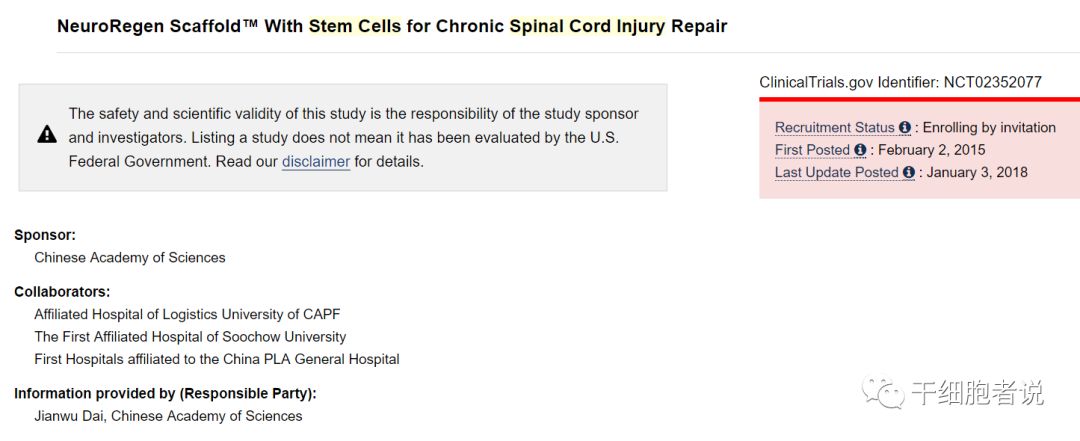
Task: Open the Last Update Posted link
Action: pos(836,172)
